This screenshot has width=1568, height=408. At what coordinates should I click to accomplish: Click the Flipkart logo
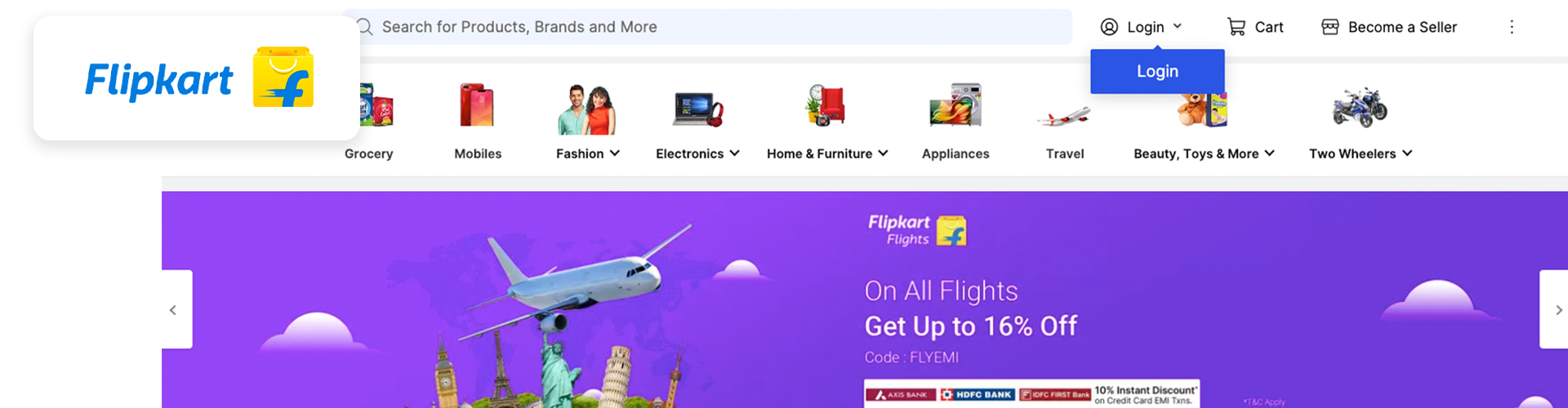198,78
